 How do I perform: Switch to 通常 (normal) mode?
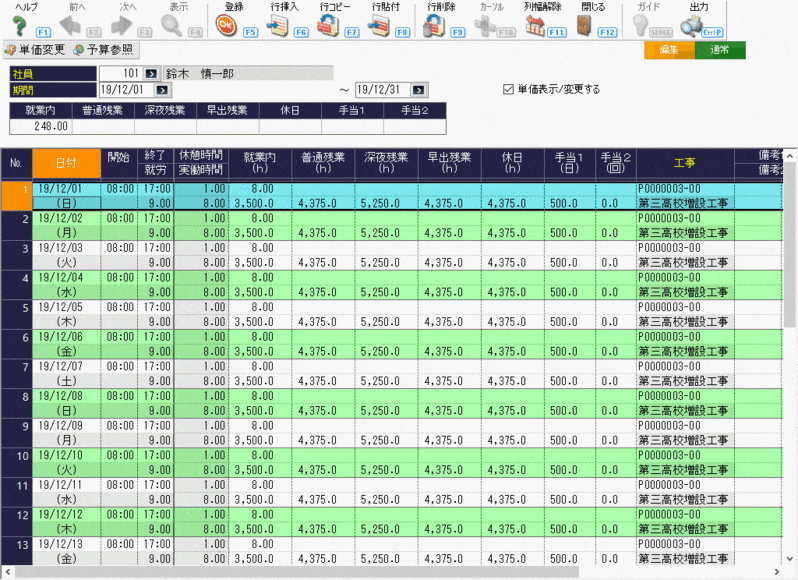click(x=720, y=50)
